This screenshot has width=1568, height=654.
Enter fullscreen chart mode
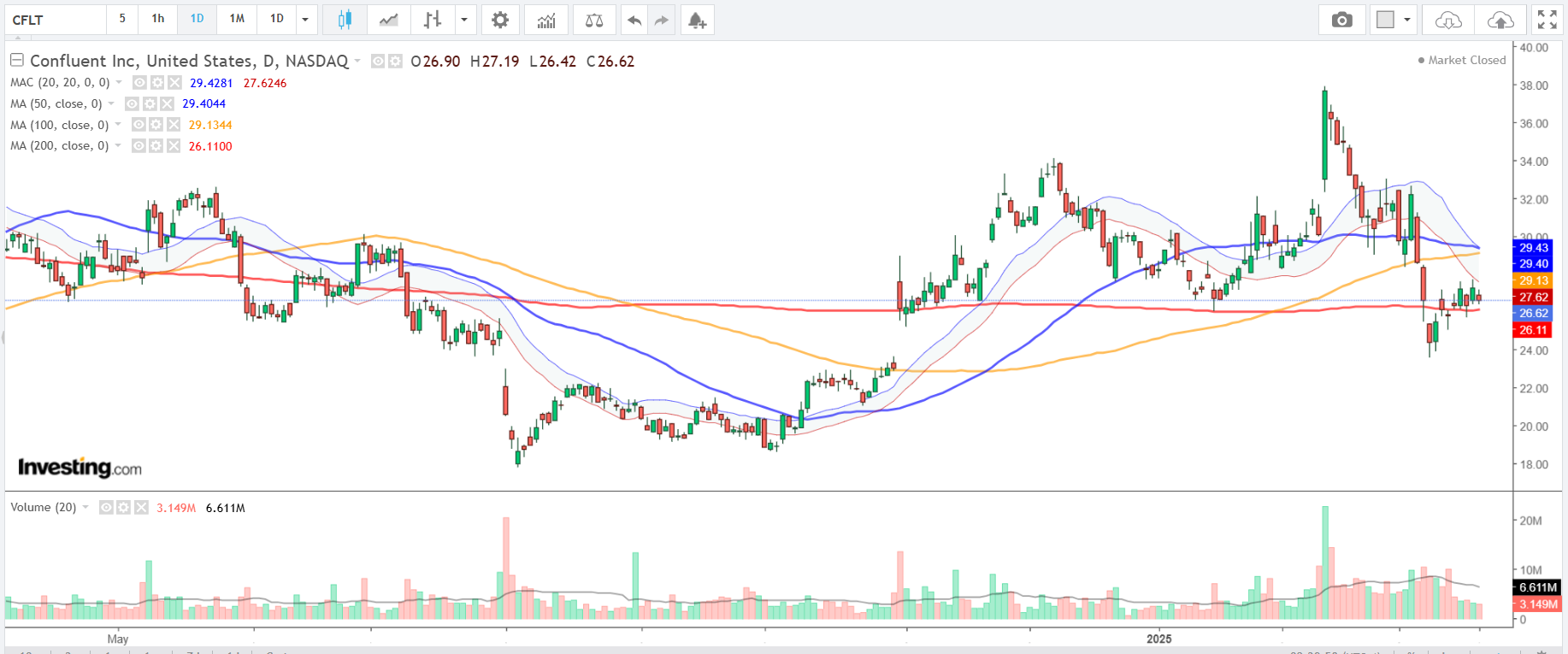coord(1547,20)
